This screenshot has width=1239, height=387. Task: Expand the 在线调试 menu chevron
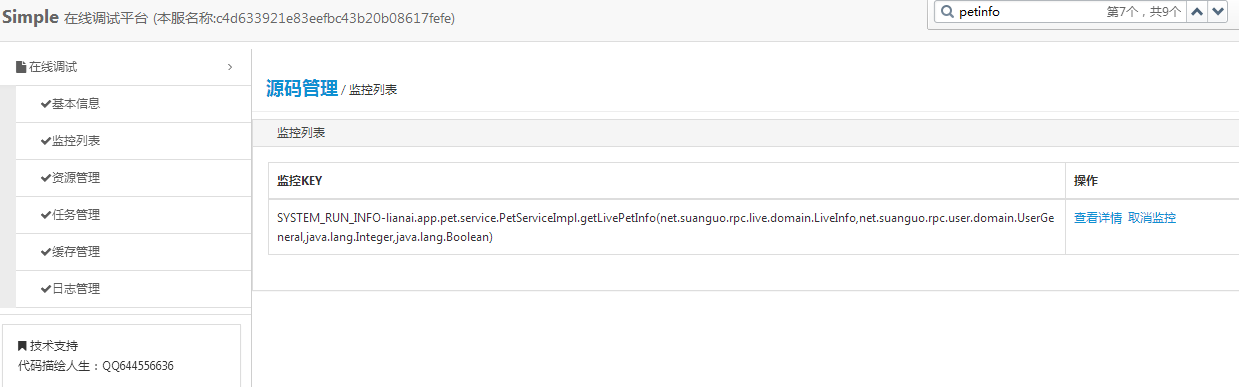[230, 67]
